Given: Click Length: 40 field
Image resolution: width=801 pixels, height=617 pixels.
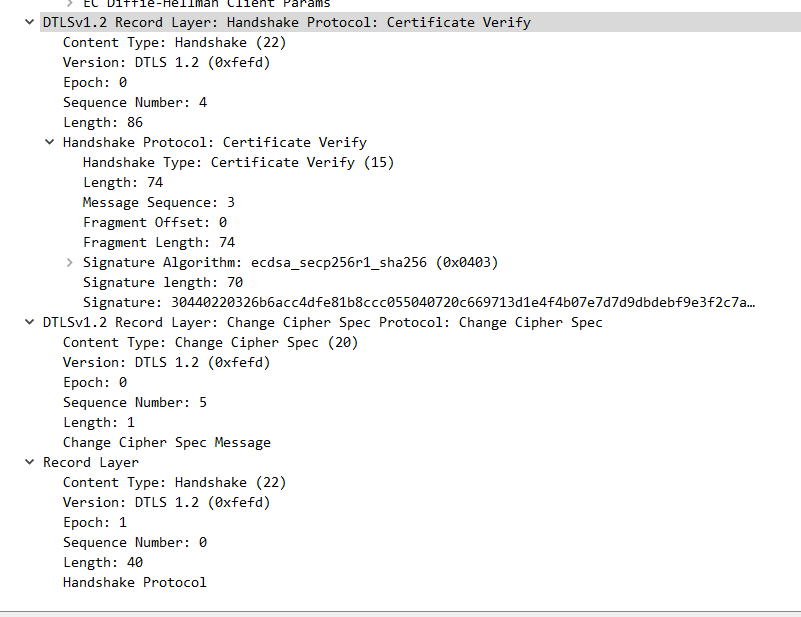Looking at the screenshot, I should click(x=102, y=562).
